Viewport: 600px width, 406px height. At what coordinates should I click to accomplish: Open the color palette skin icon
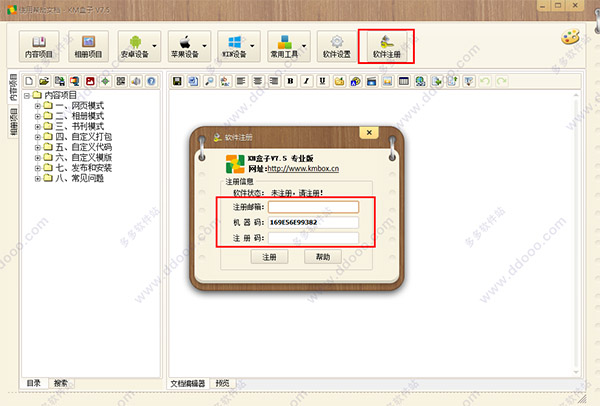tap(570, 38)
